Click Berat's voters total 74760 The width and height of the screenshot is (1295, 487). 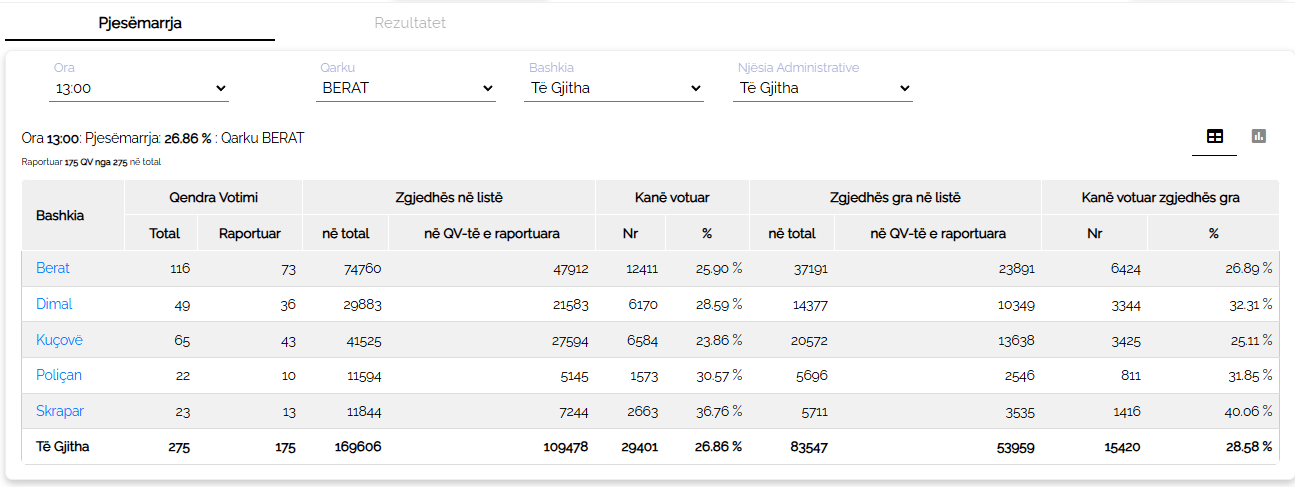(361, 268)
